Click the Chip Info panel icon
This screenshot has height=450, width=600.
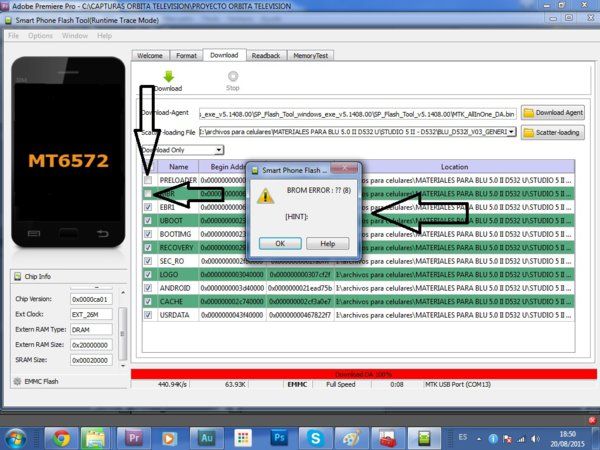pyautogui.click(x=17, y=276)
